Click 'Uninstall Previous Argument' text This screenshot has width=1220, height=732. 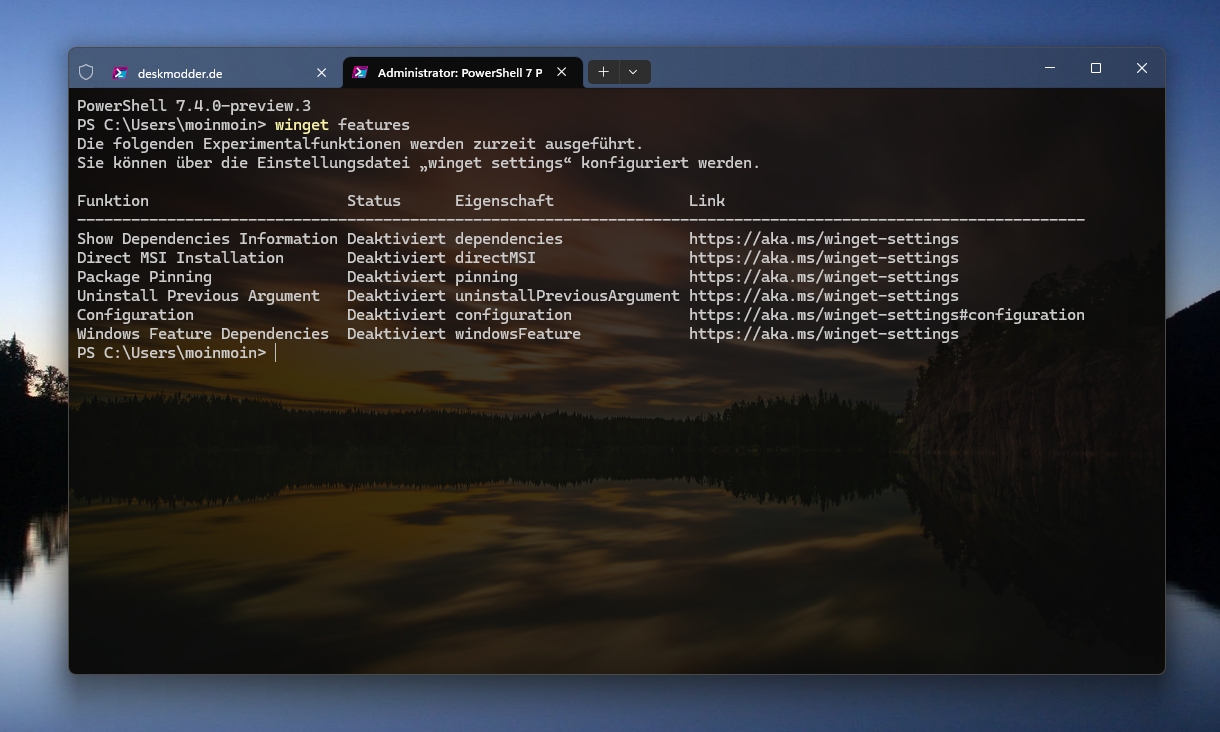198,296
